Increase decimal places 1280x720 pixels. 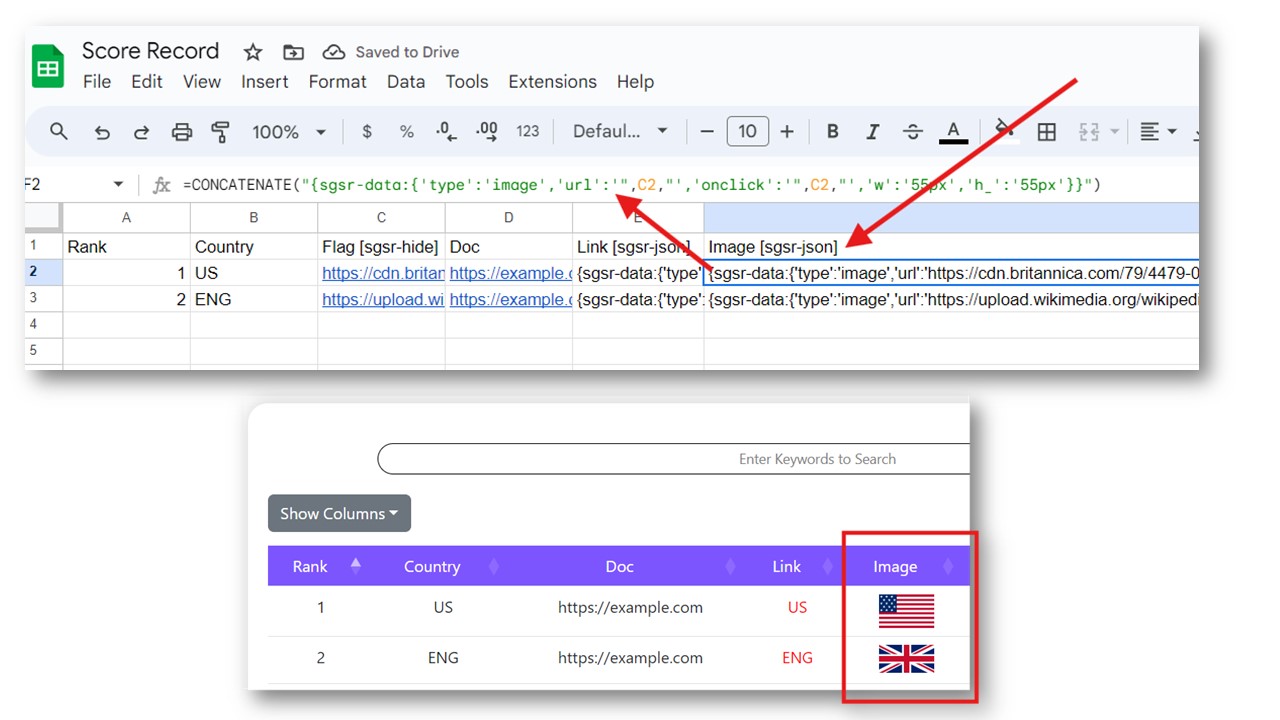click(x=487, y=132)
